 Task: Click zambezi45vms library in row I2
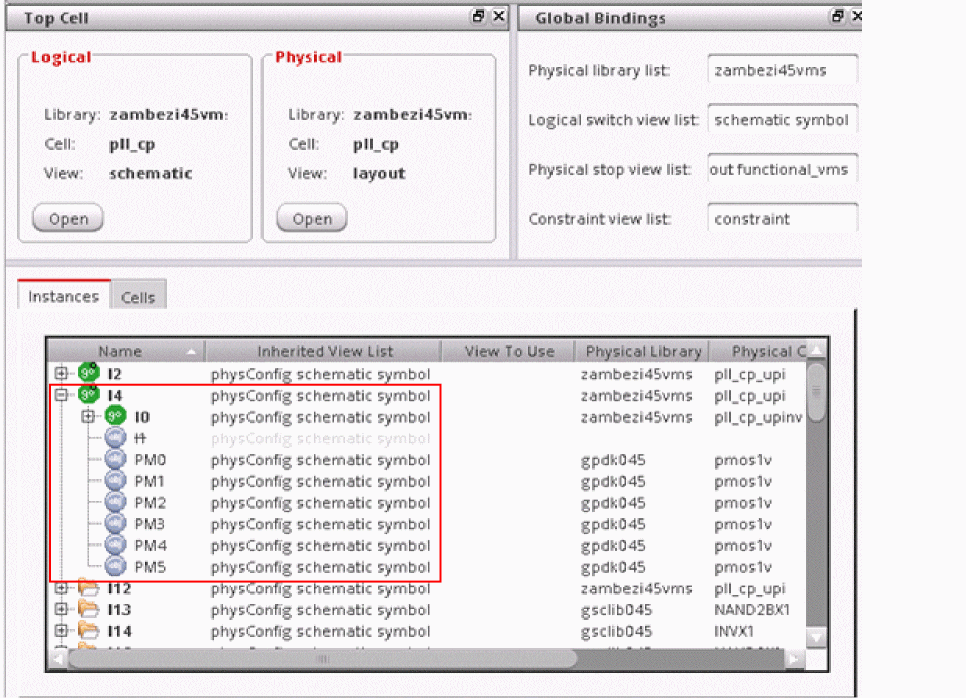pos(636,374)
